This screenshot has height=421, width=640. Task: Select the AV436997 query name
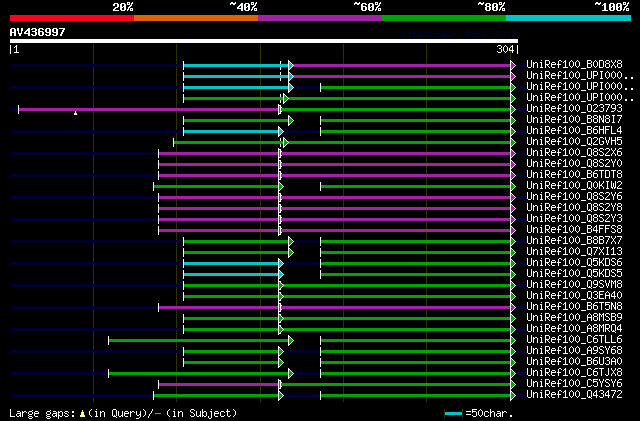38,32
